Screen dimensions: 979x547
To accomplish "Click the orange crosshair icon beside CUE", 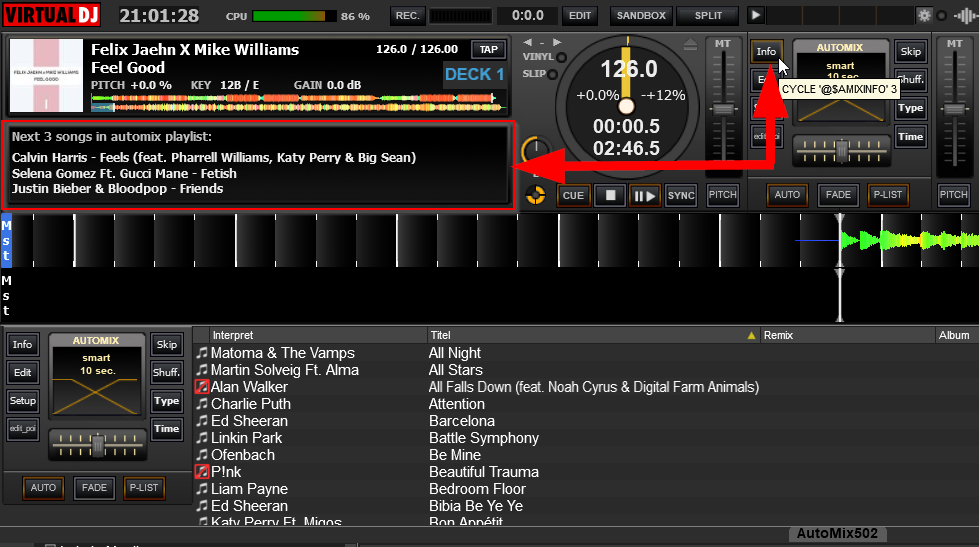I will tap(536, 195).
